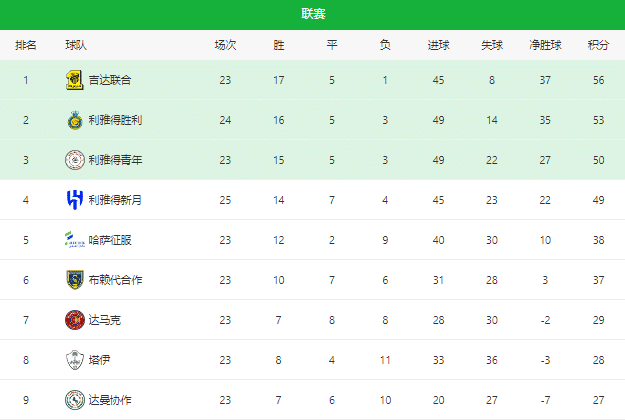Open the 塔伊 team name link
625x420 pixels.
click(98, 360)
